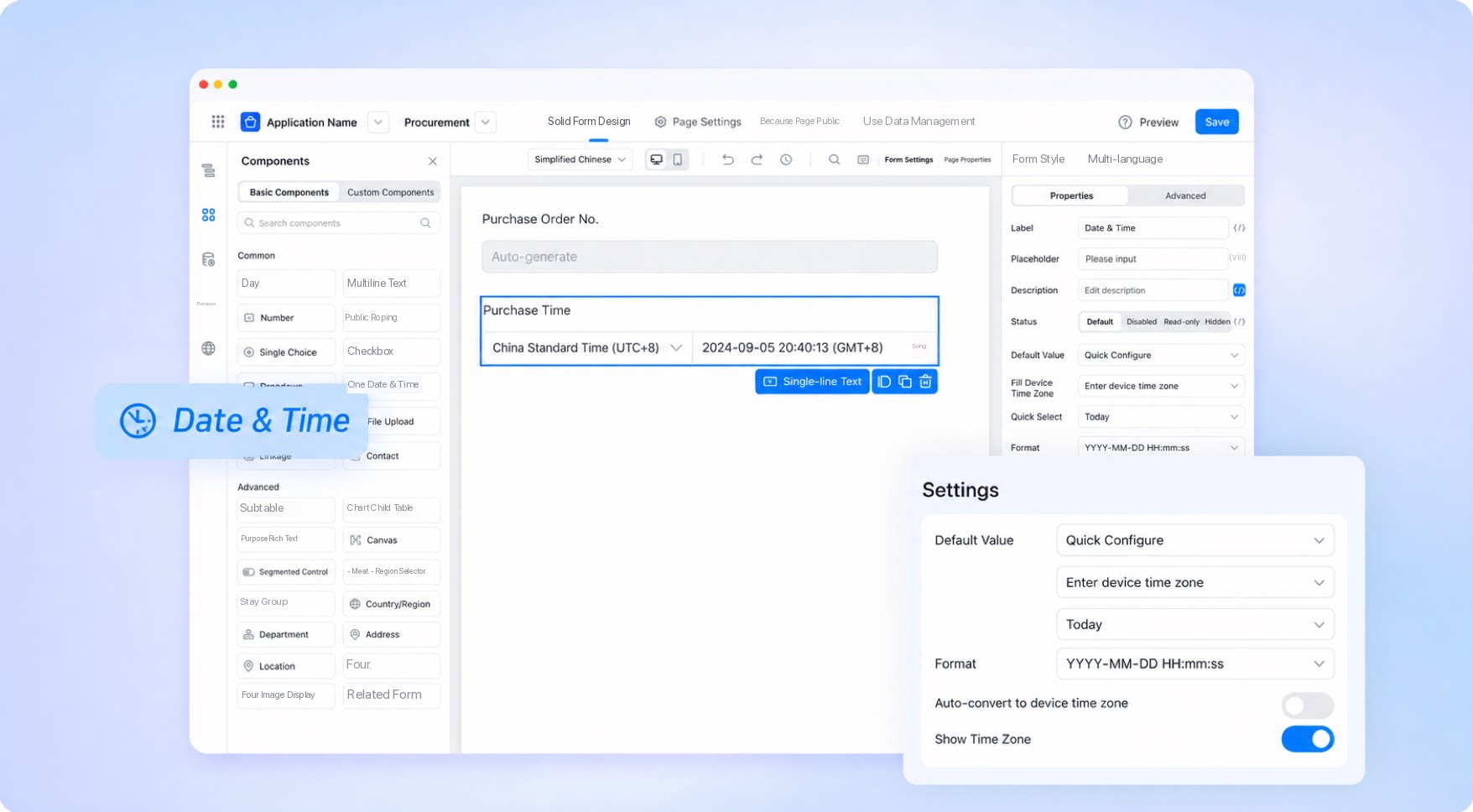Open the history clock icon
Image resolution: width=1473 pixels, height=812 pixels.
(x=786, y=159)
